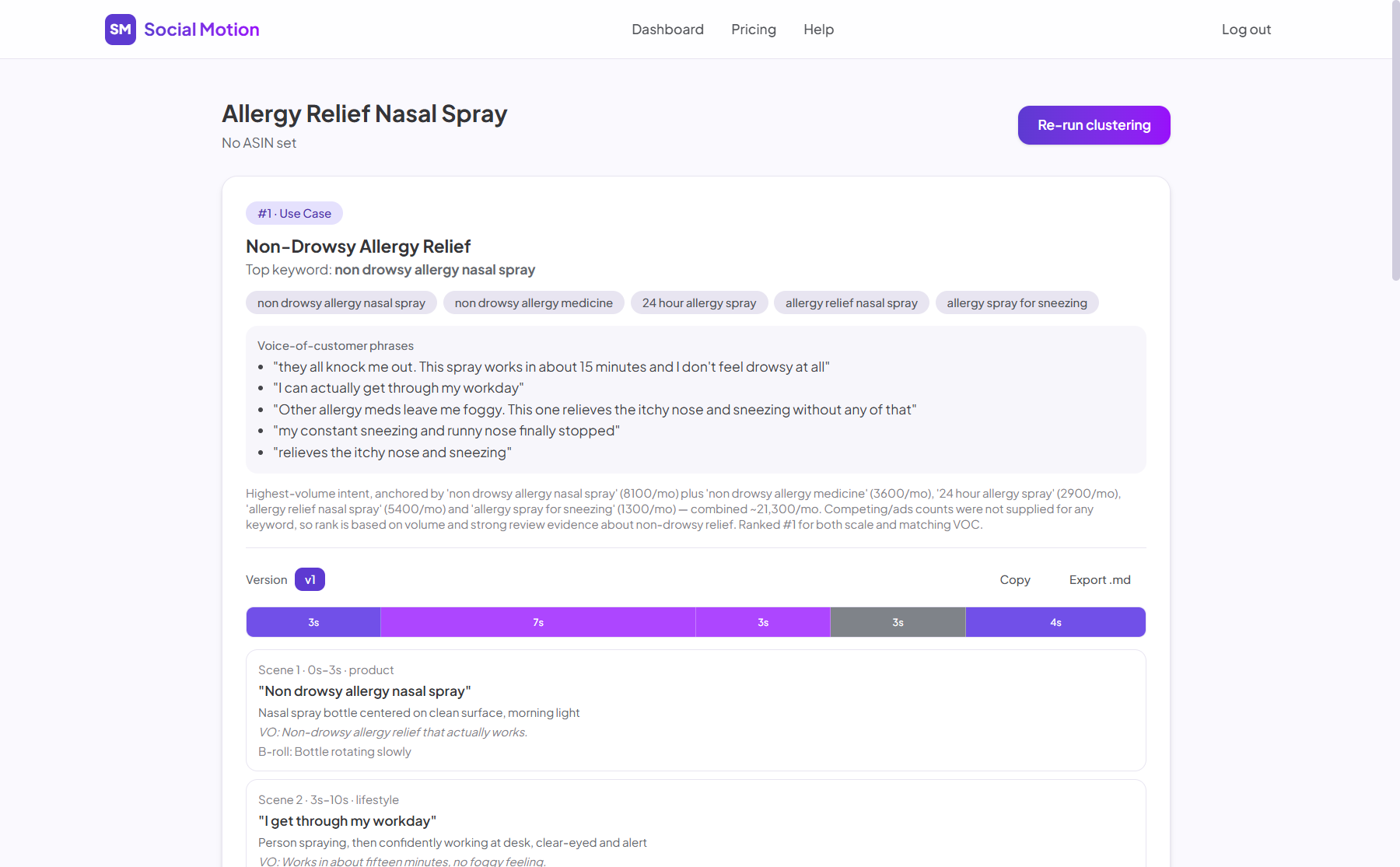Select the gray 3s timeline segment
Image resolution: width=1400 pixels, height=867 pixels.
pyautogui.click(x=898, y=622)
